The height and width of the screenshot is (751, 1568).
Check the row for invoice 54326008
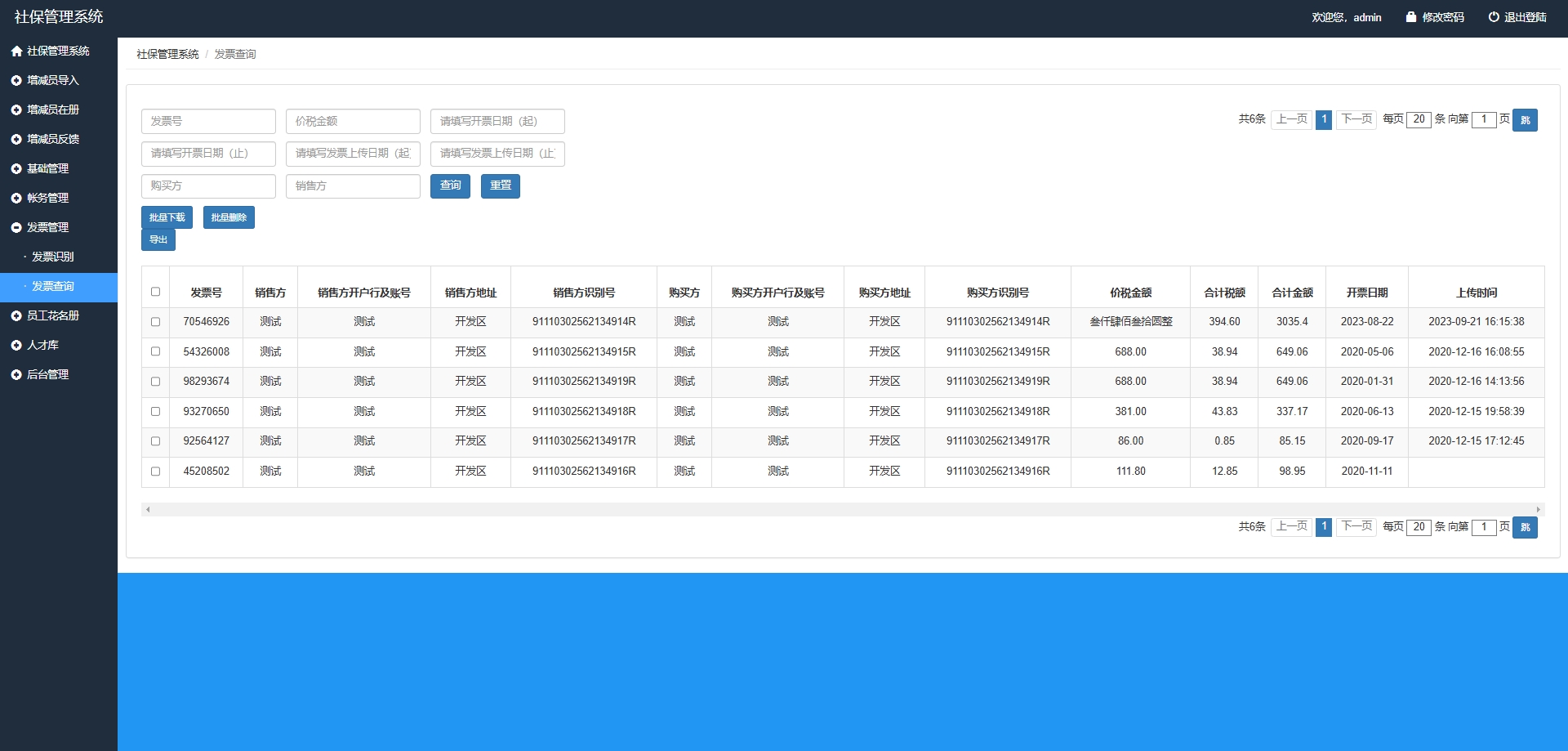(x=155, y=351)
